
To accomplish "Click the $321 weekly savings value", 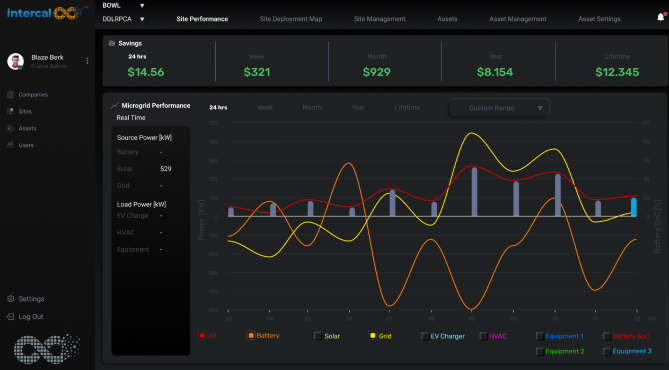I will click(257, 72).
